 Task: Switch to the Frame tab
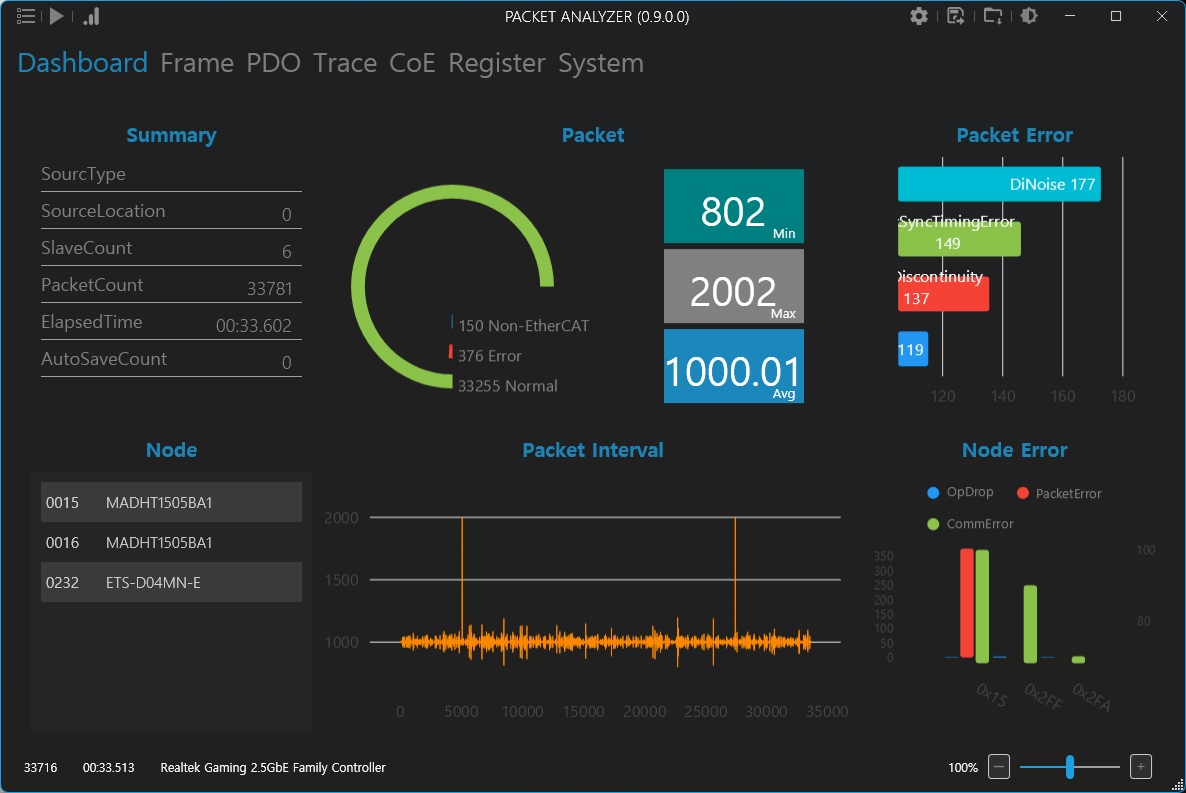click(x=197, y=63)
